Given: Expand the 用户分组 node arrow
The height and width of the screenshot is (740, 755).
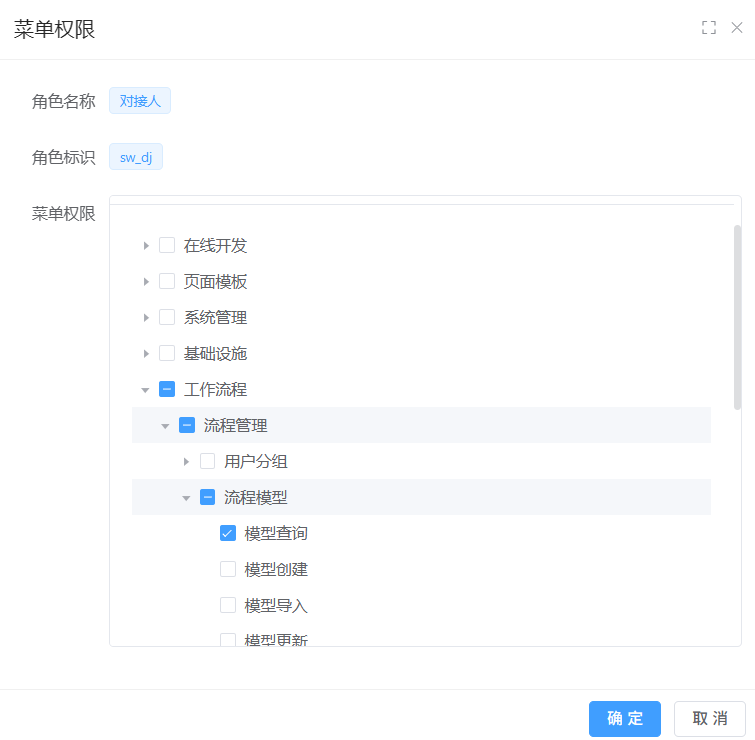Looking at the screenshot, I should (x=187, y=461).
